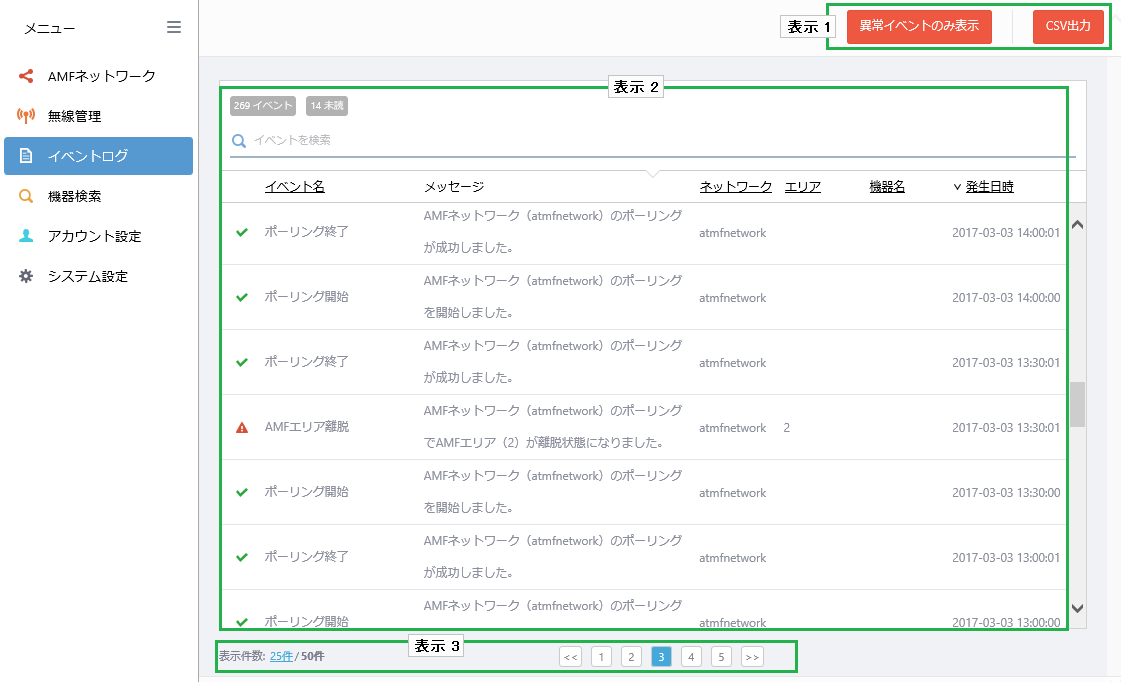This screenshot has height=682, width=1121.
Task: Click atmfnetwork in the 13:00:01 row
Action: click(x=732, y=558)
